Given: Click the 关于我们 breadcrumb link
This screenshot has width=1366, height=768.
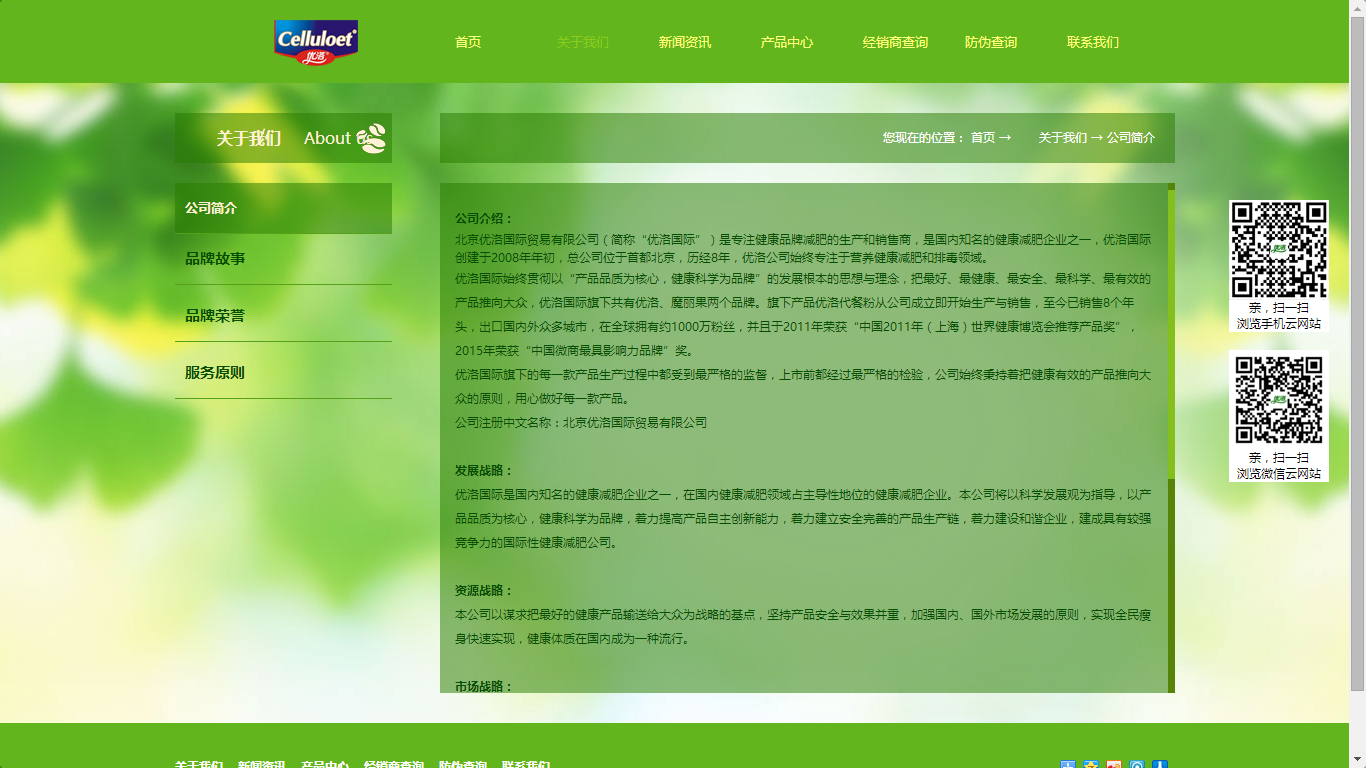Looking at the screenshot, I should 1062,138.
